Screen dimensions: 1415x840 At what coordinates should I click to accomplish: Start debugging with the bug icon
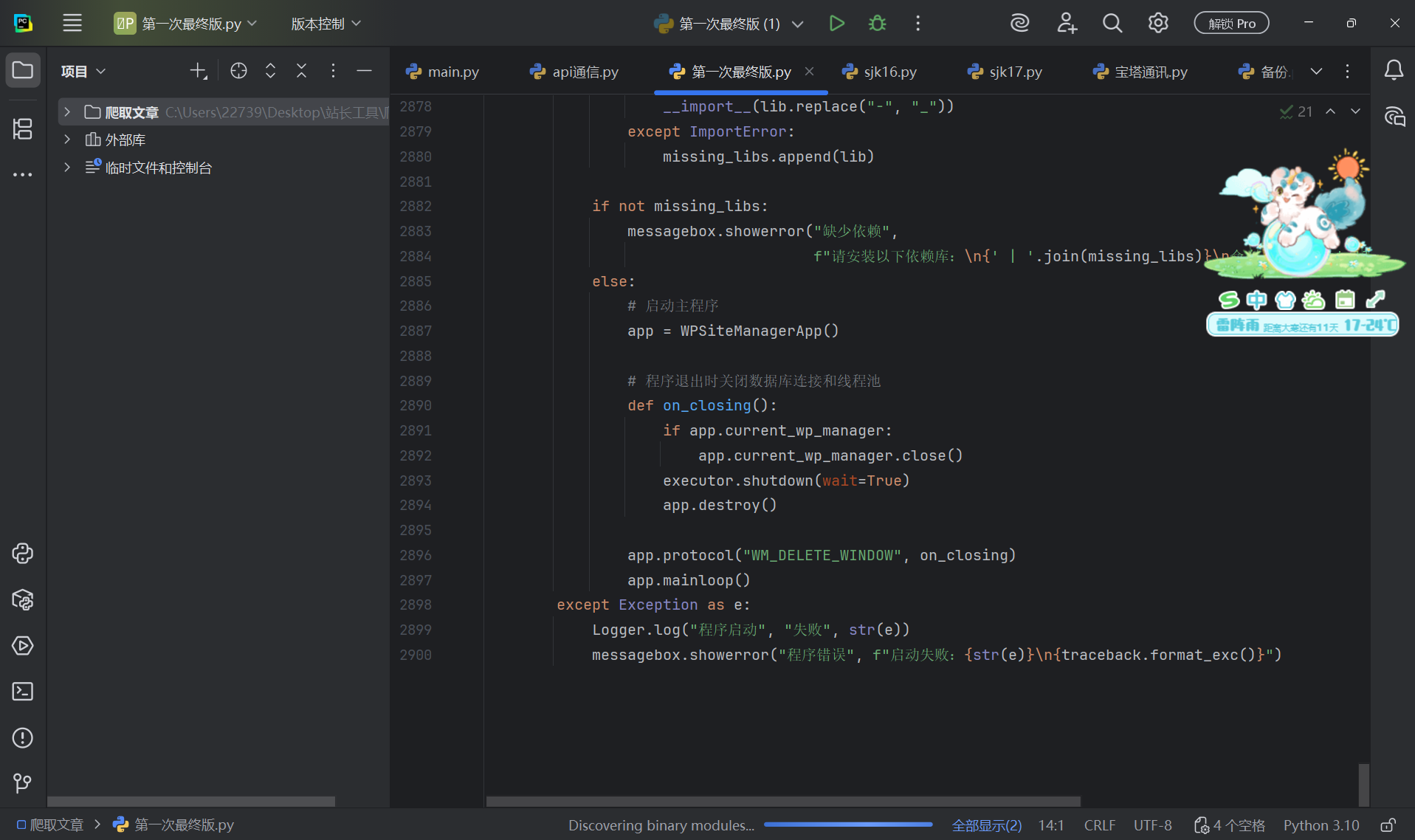(x=877, y=24)
